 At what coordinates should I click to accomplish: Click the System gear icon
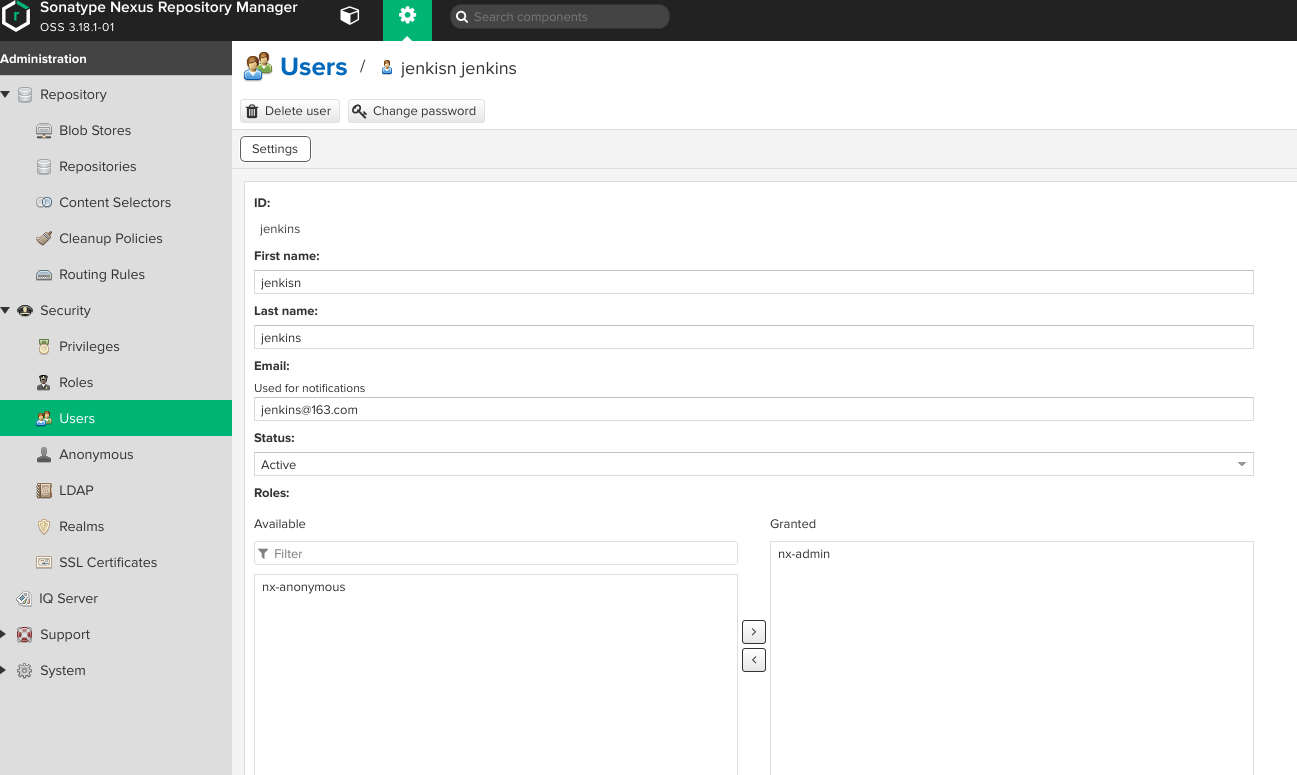coord(25,671)
